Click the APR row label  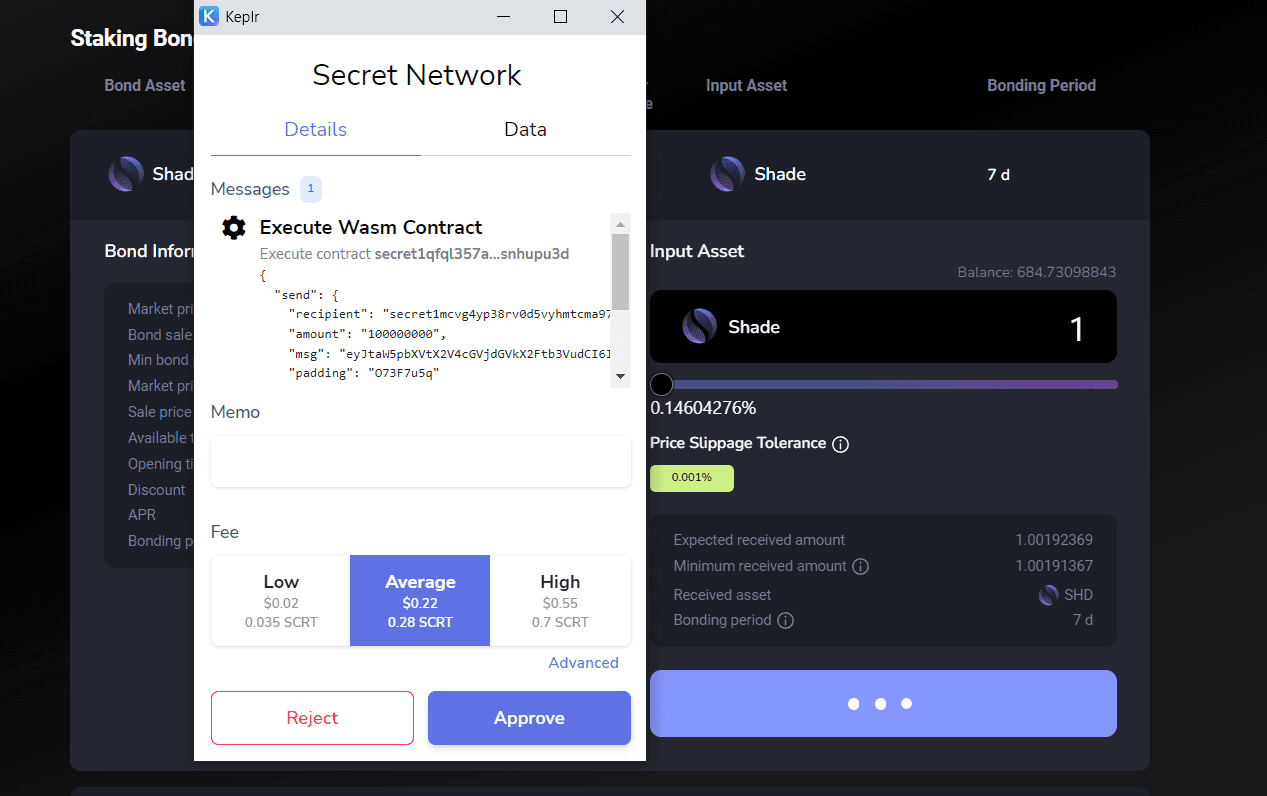(x=142, y=515)
